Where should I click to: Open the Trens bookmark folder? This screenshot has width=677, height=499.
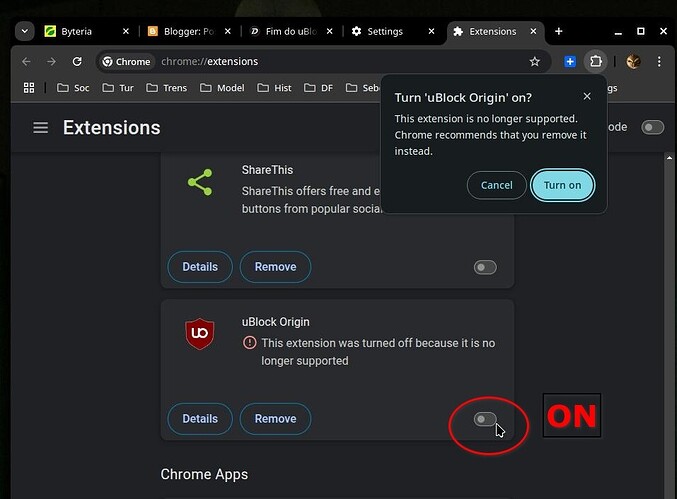[x=166, y=88]
